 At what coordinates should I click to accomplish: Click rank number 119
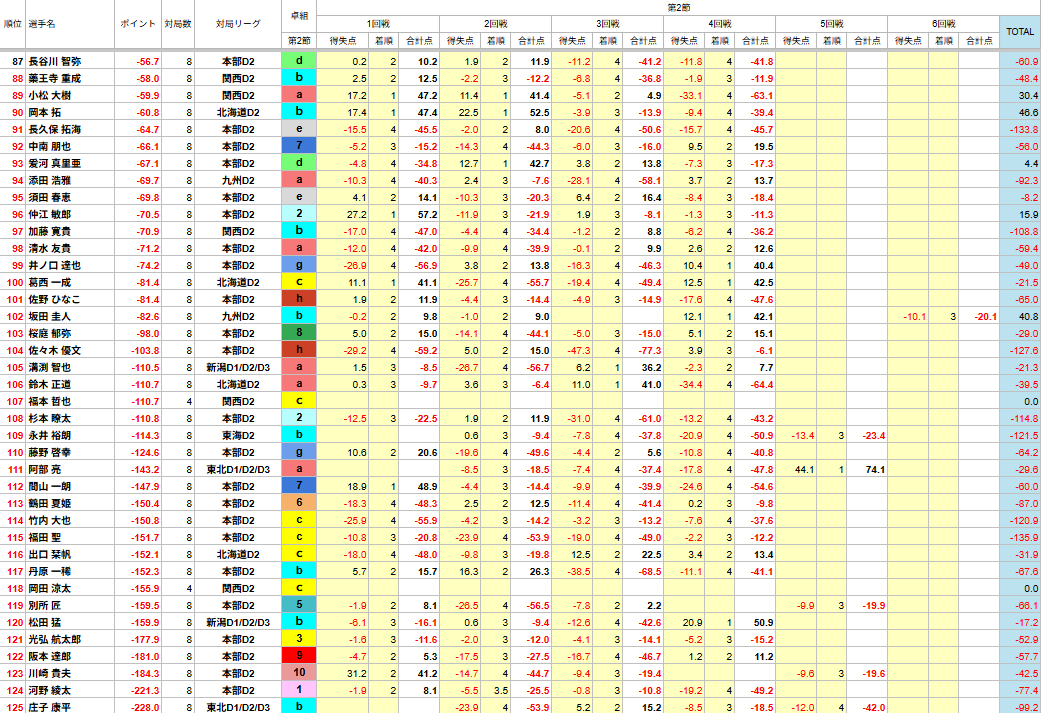[15, 605]
